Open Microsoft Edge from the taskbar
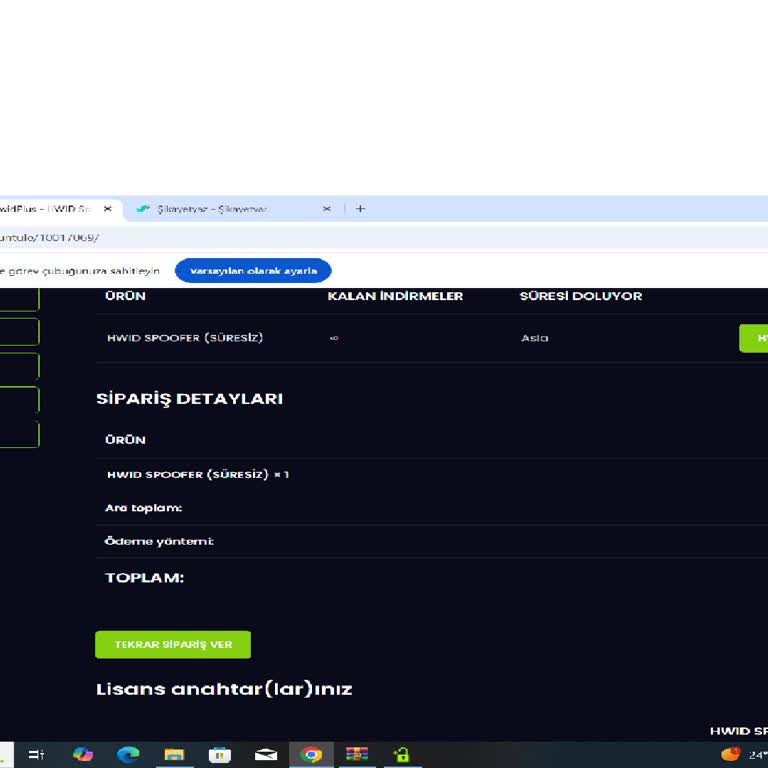The image size is (768, 768). click(128, 755)
